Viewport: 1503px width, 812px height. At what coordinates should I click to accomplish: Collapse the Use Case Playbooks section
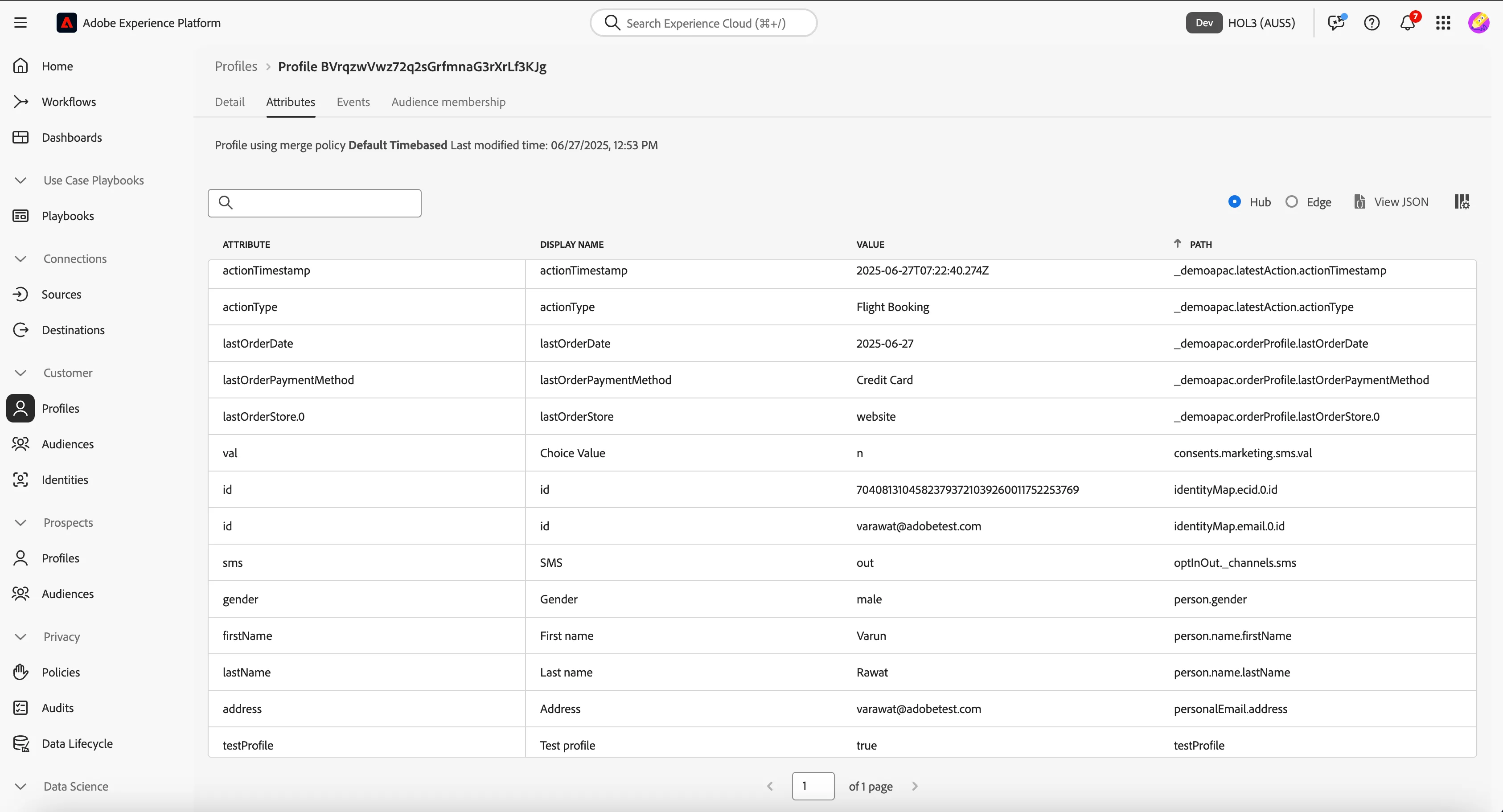tap(21, 180)
